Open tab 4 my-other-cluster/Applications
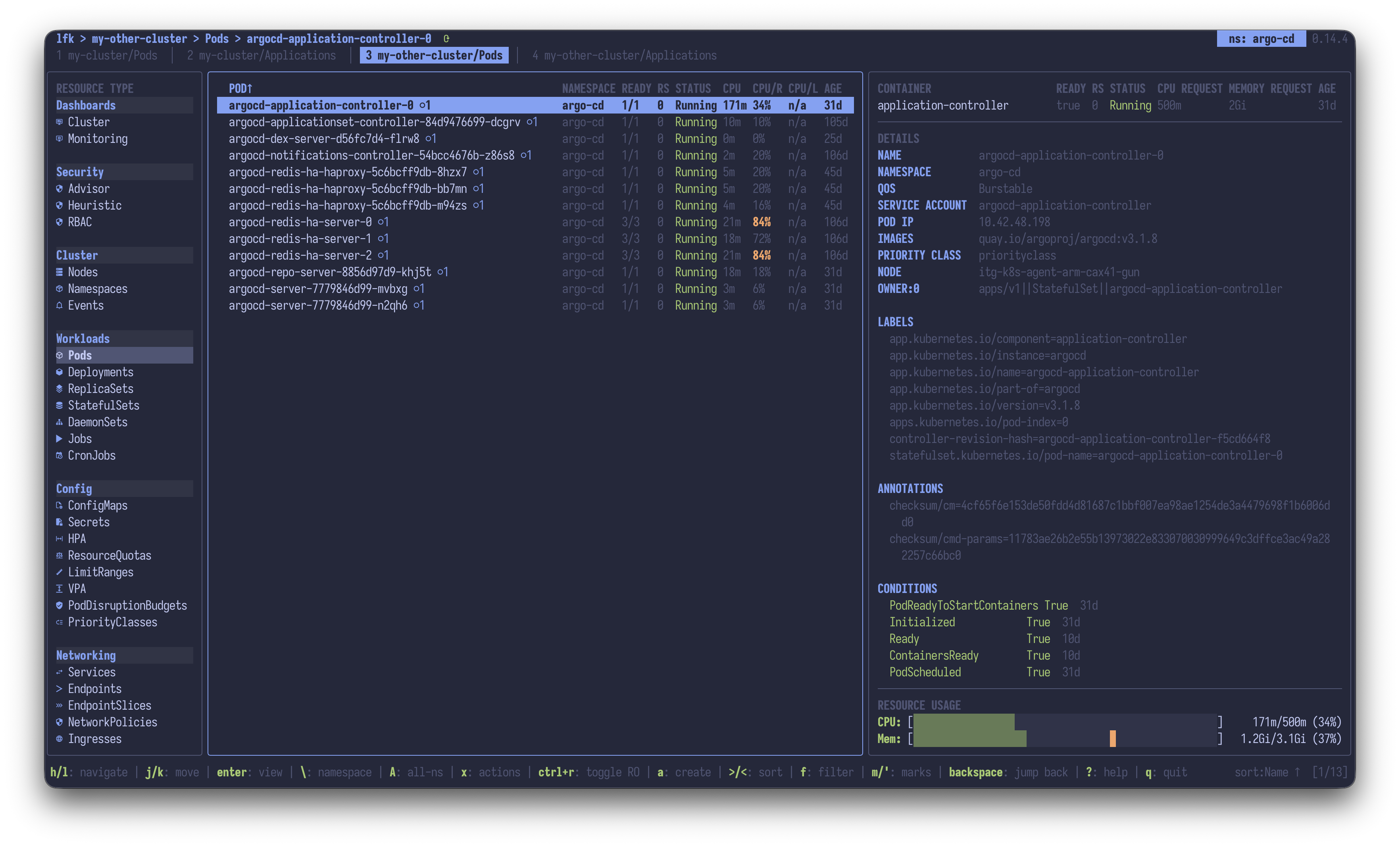The width and height of the screenshot is (1400, 847). (625, 56)
